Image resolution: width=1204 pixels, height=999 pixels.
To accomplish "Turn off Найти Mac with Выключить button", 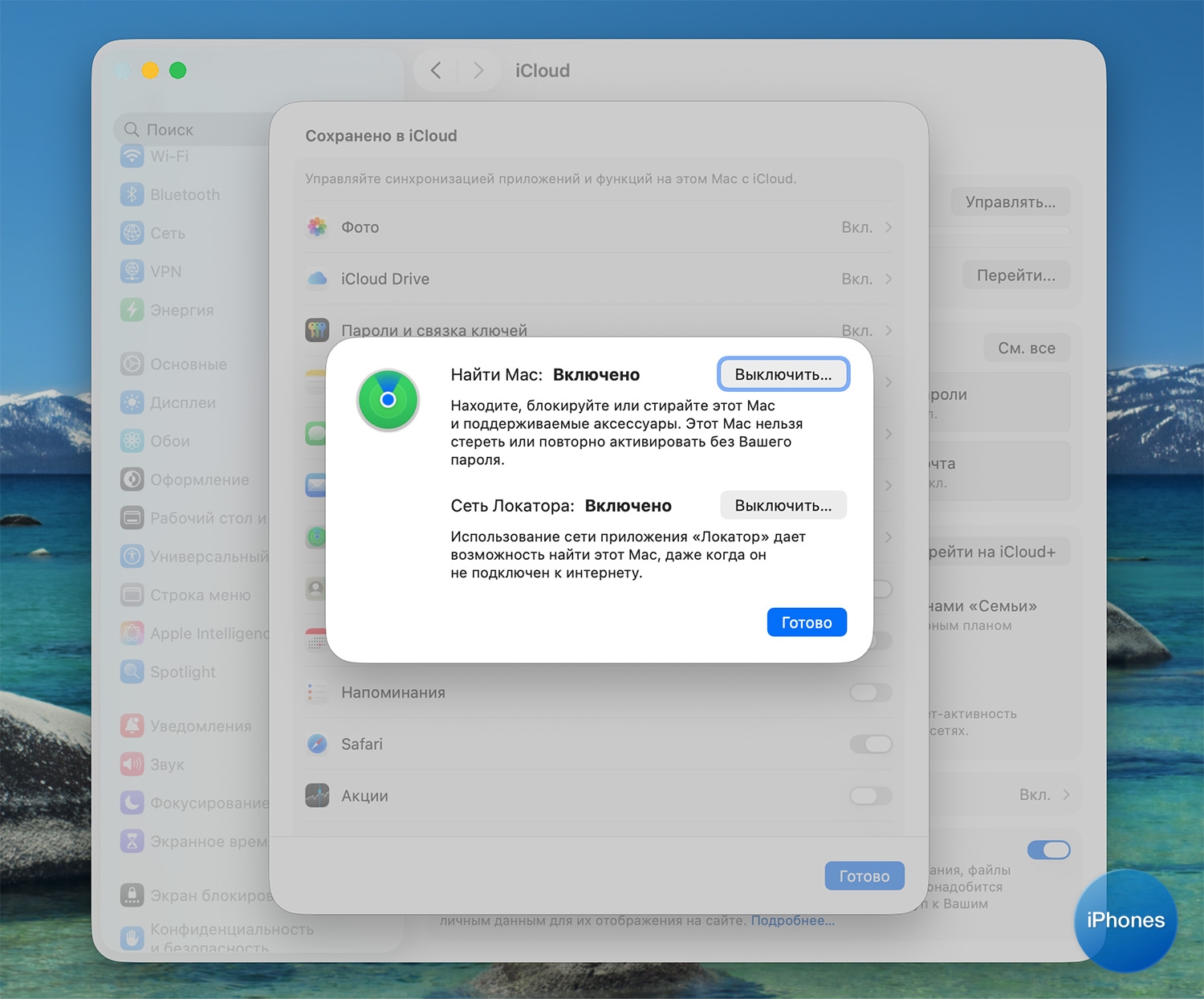I will [783, 374].
